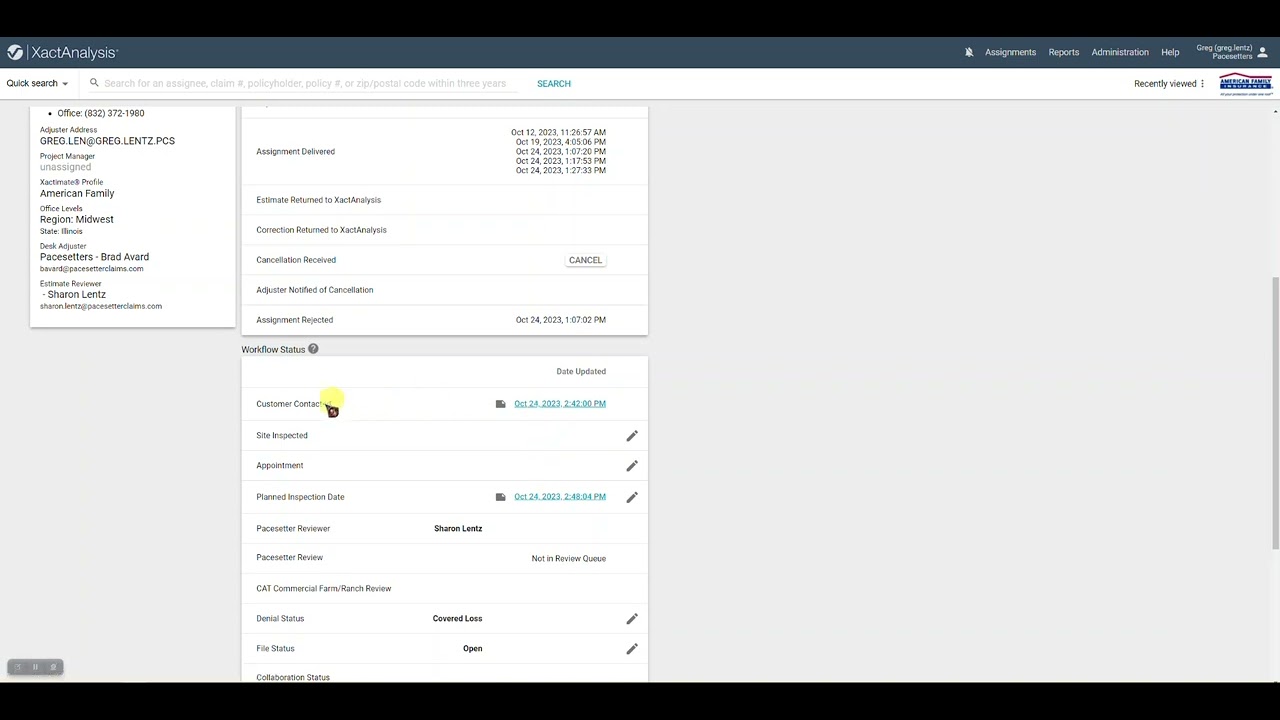
Task: Click the Collaboration Status label
Action: coord(293,678)
